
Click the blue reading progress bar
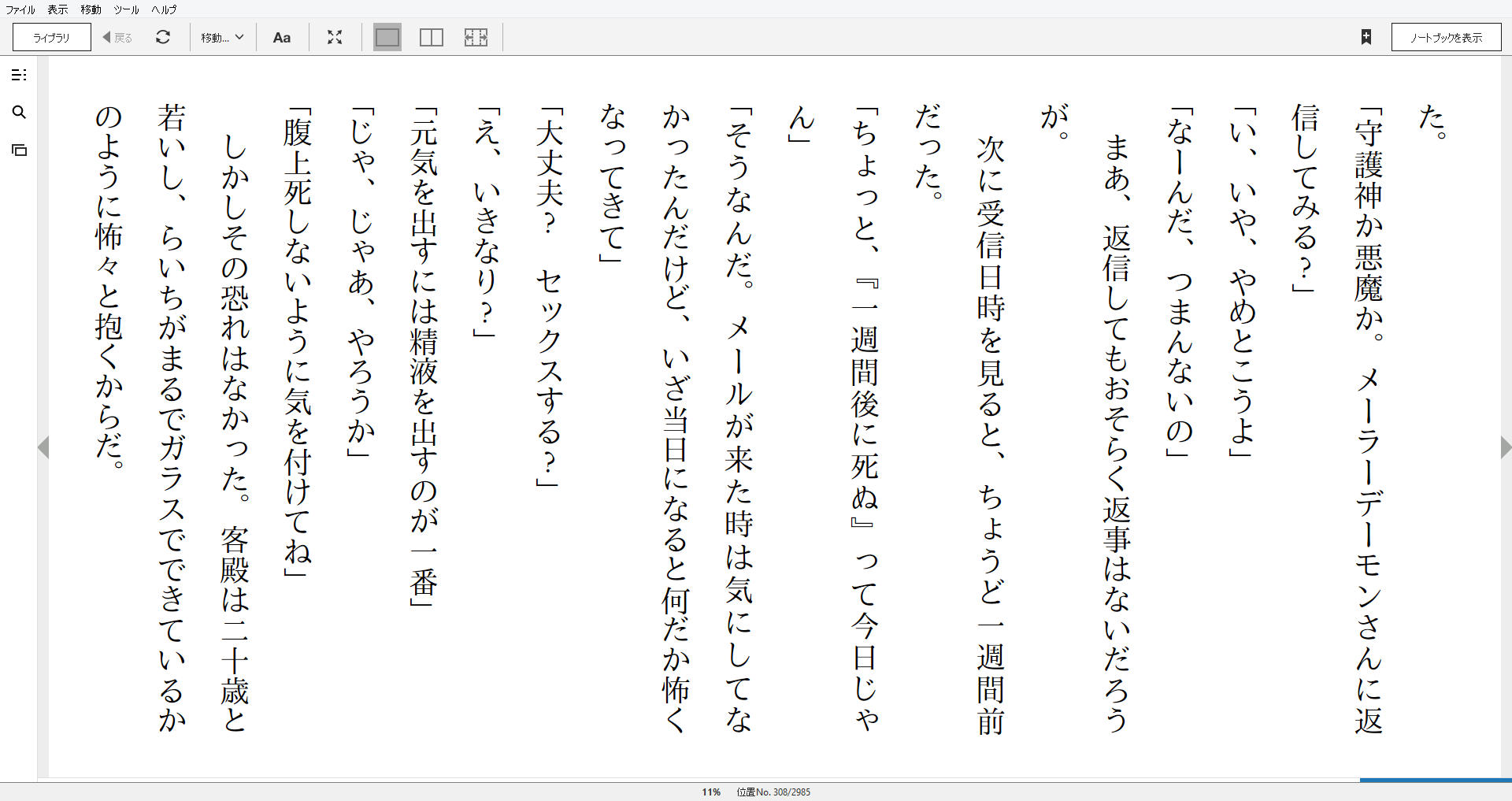pyautogui.click(x=1436, y=780)
